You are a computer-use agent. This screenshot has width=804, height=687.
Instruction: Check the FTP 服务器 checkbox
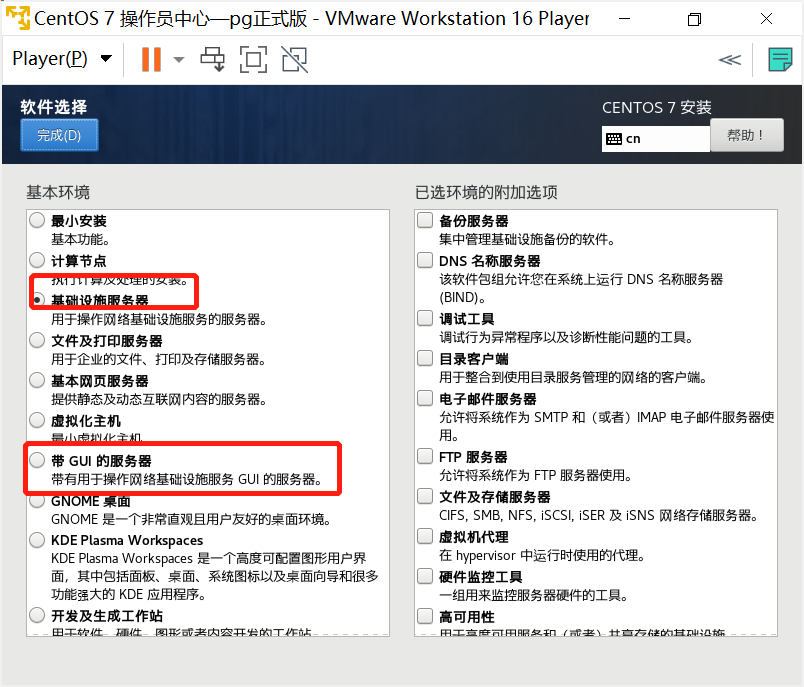pos(425,456)
